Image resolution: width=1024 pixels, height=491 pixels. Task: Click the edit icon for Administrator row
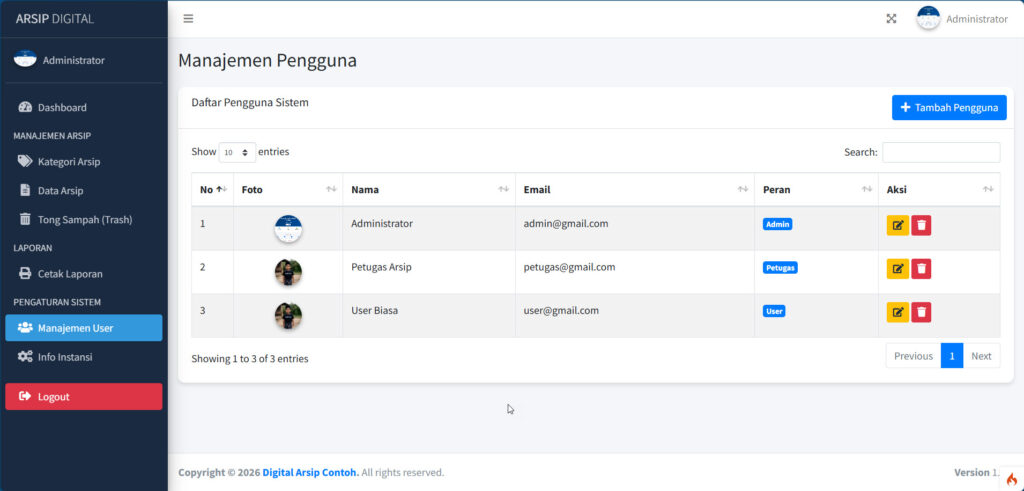[897, 225]
